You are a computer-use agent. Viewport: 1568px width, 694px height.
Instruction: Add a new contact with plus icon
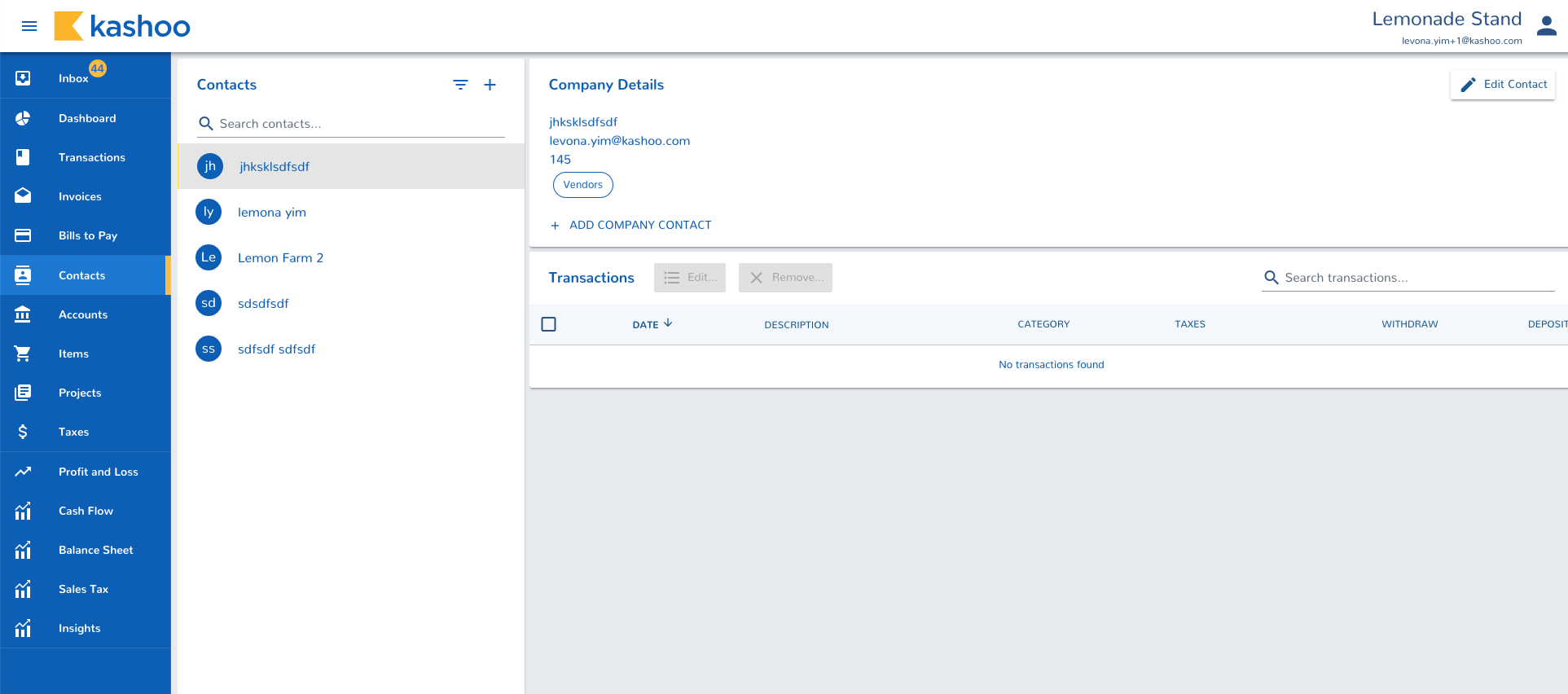(x=490, y=85)
